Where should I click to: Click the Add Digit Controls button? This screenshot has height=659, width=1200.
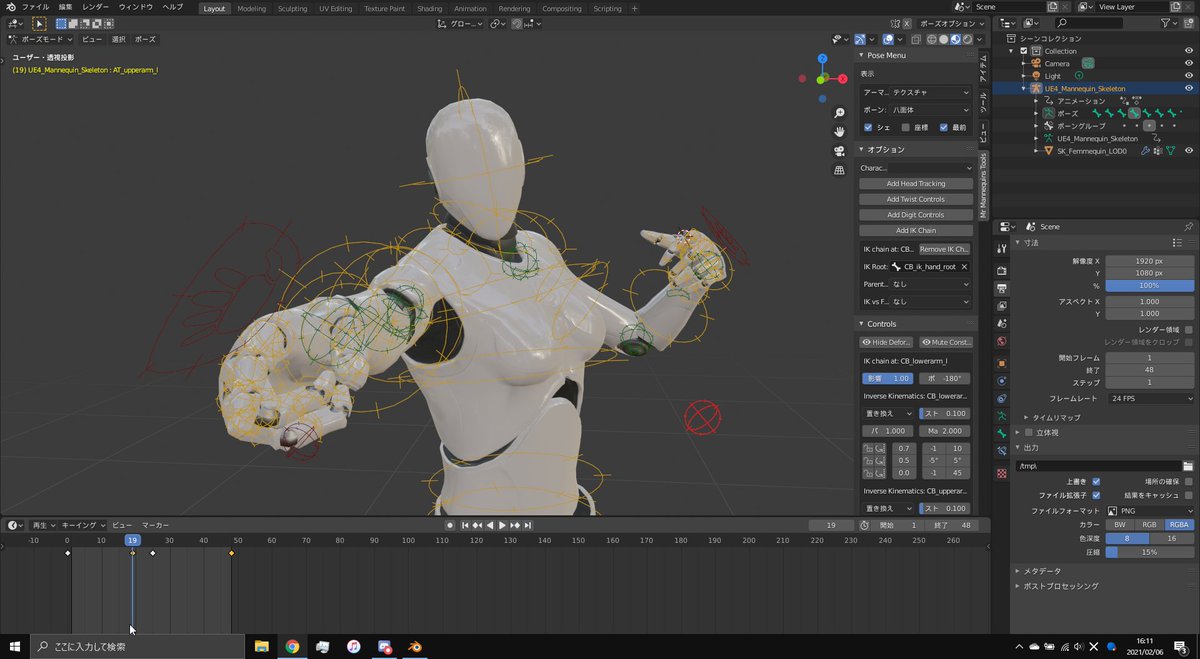pos(916,215)
